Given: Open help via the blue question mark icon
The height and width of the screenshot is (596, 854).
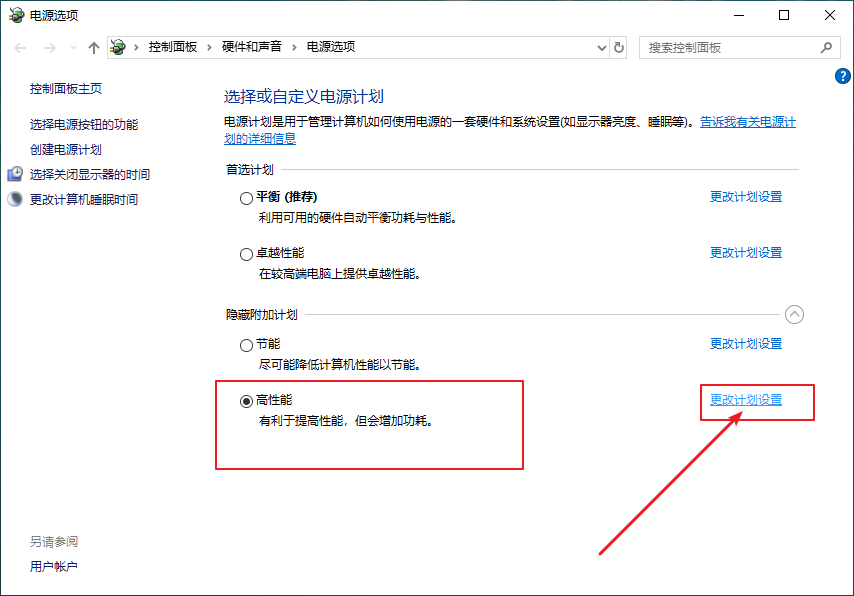Looking at the screenshot, I should 843,76.
